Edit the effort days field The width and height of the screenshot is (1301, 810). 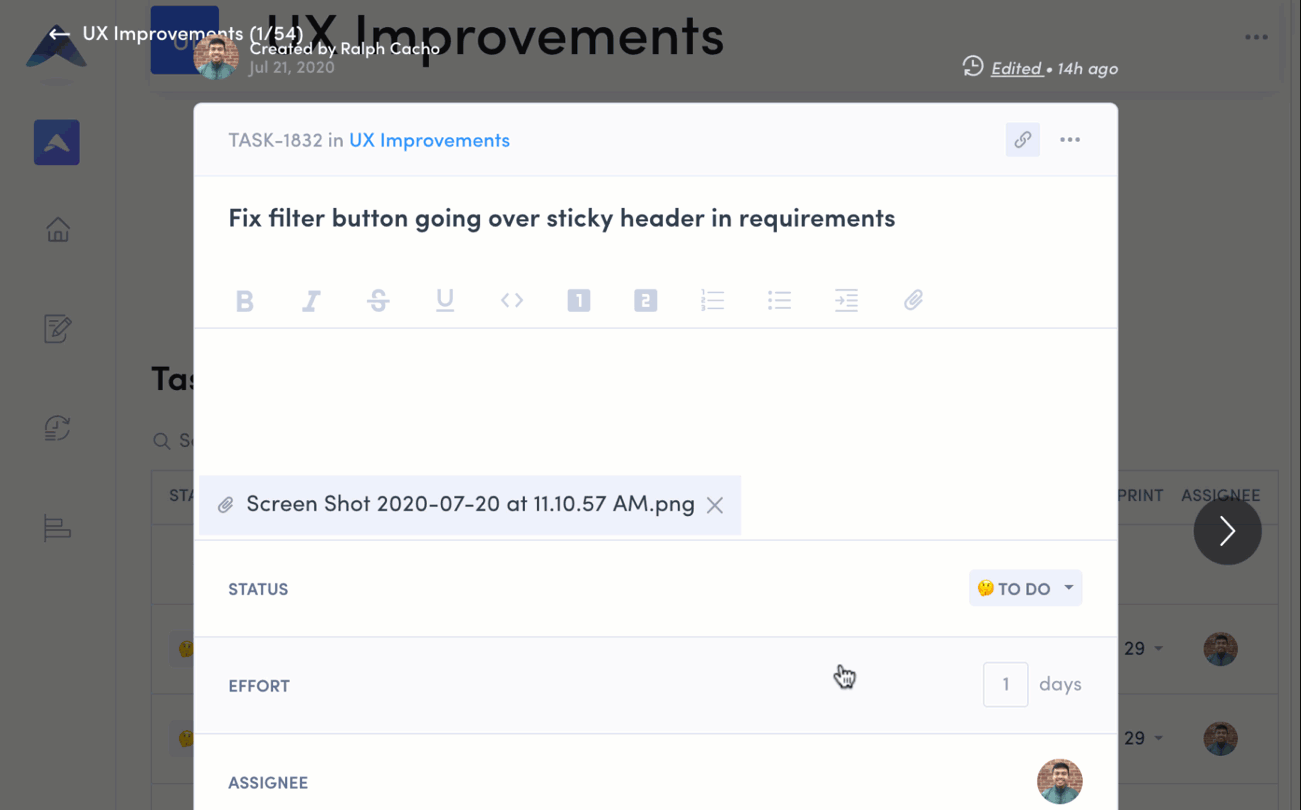(1006, 685)
